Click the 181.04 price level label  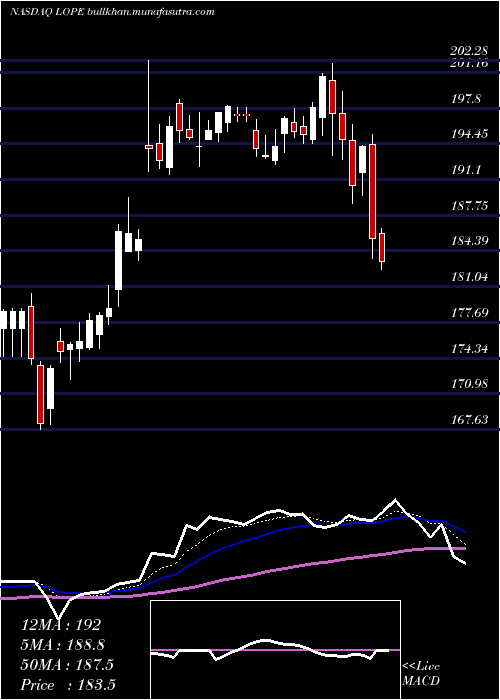(471, 277)
